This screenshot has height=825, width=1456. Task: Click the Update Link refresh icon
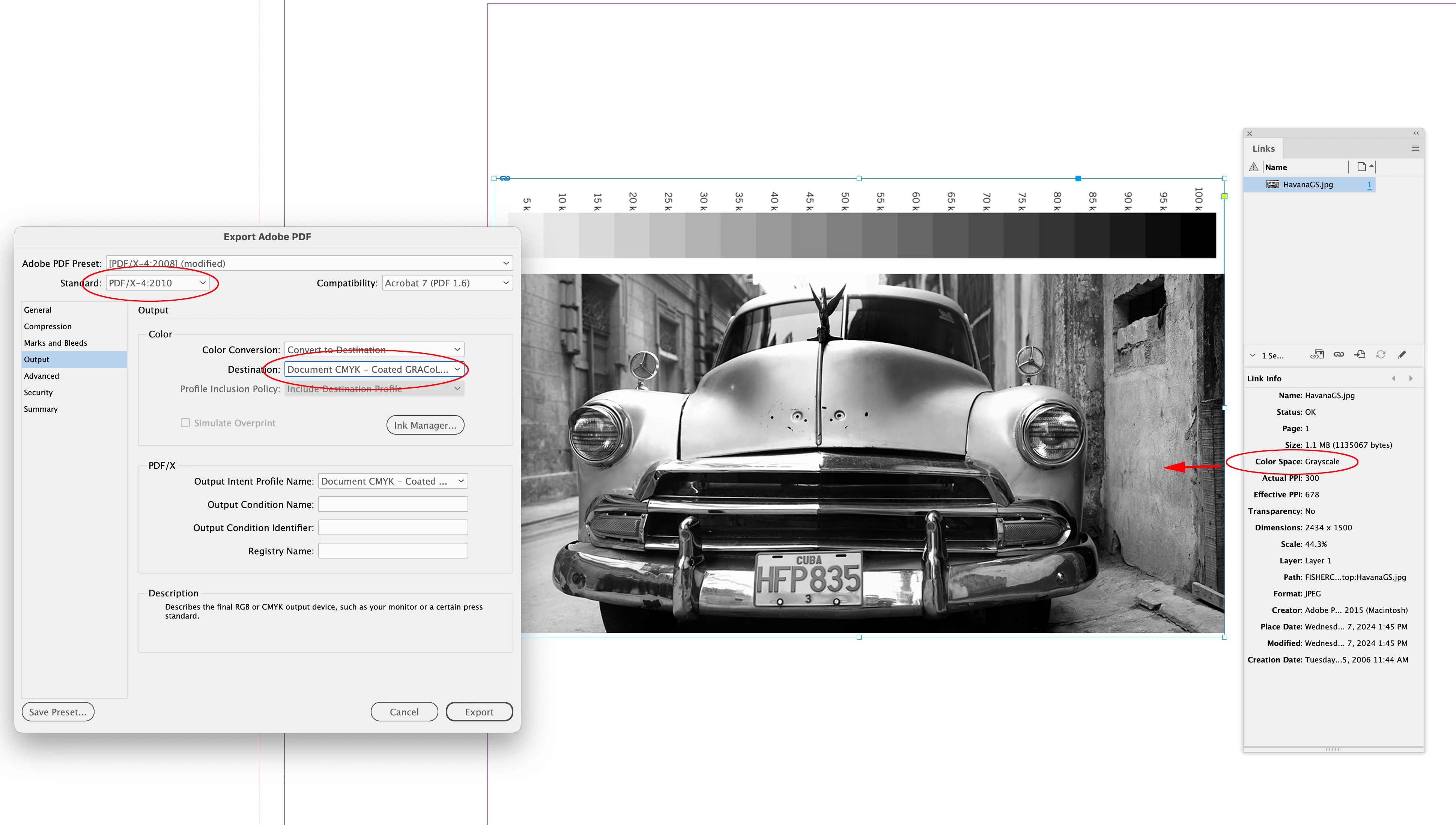[x=1381, y=355]
